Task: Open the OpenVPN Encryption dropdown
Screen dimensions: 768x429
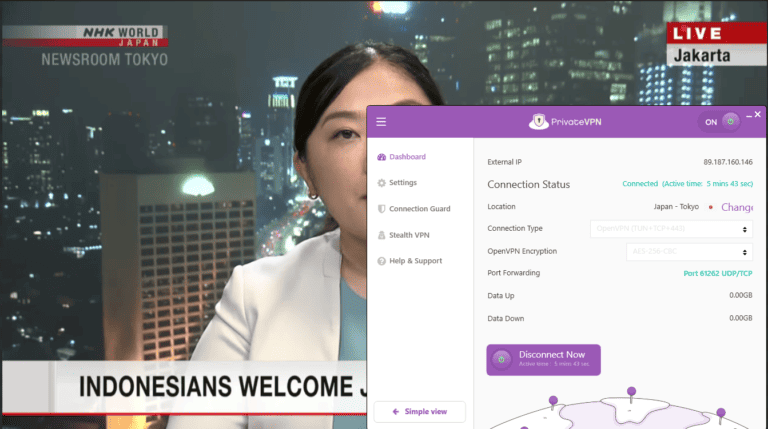Action: click(x=690, y=252)
